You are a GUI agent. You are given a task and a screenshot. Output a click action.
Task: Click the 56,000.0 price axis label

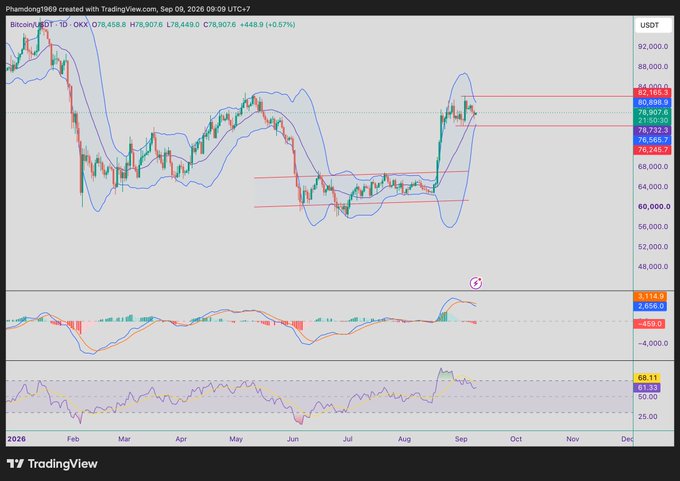coord(653,226)
